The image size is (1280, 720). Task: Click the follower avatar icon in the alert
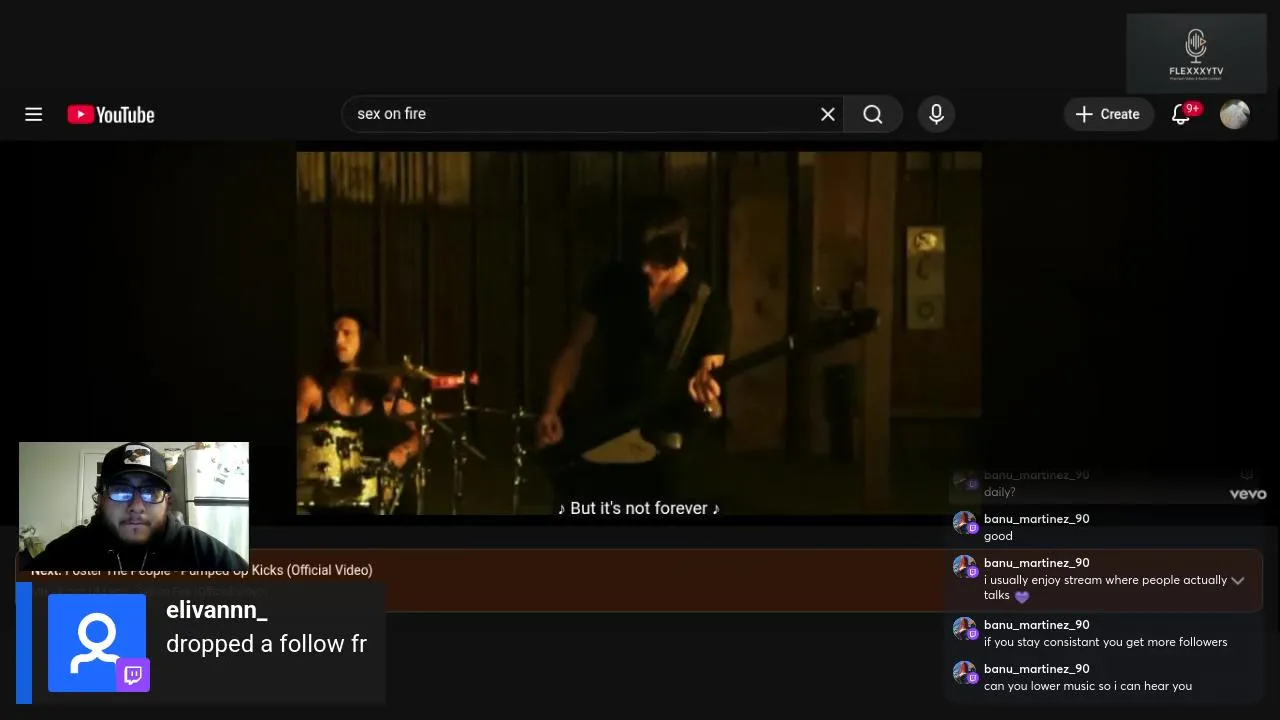click(97, 641)
